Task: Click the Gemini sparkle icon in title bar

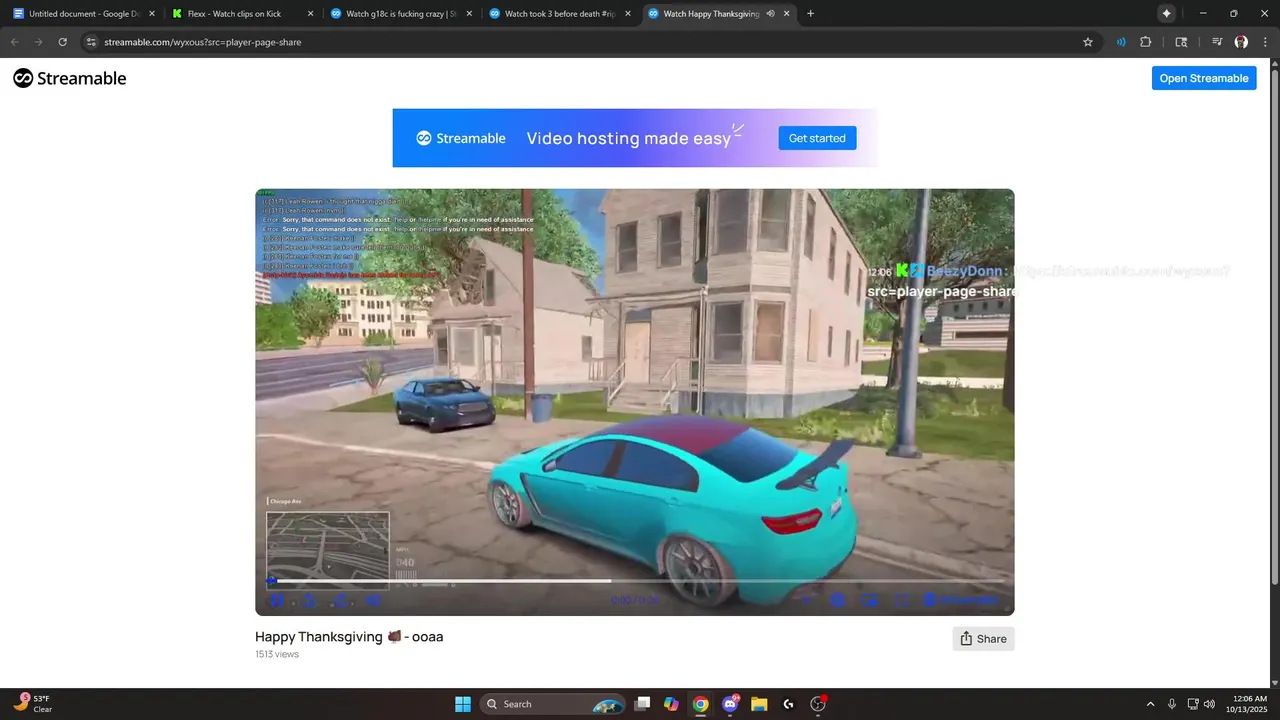Action: [x=1166, y=13]
